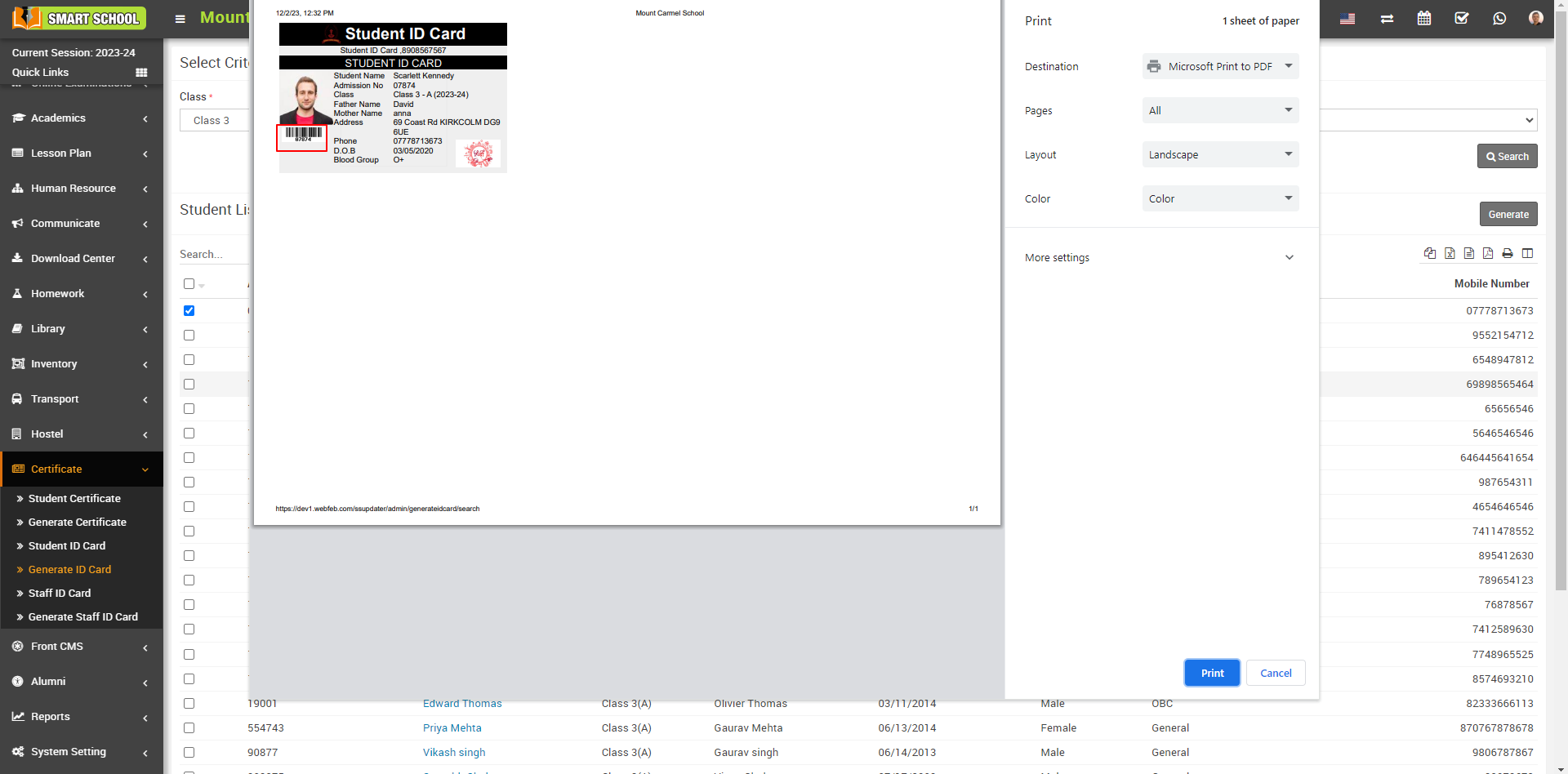Click the column visibility icon
Viewport: 1568px width, 774px height.
[x=1527, y=253]
